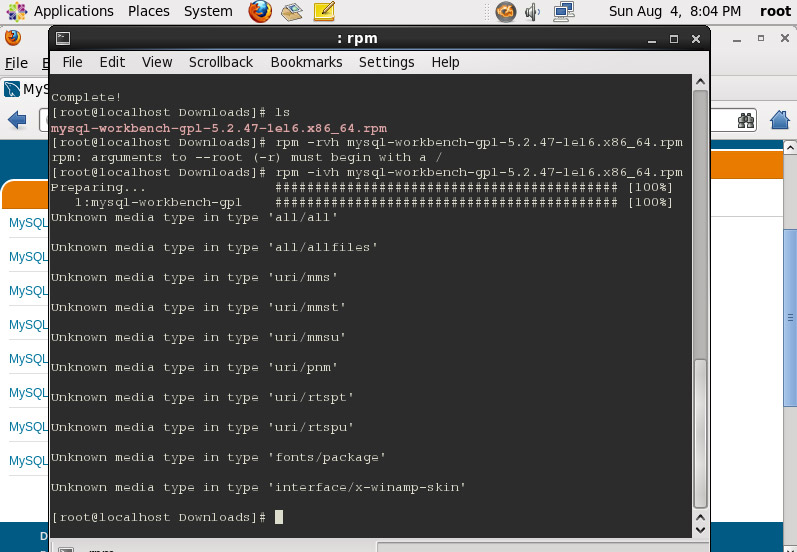Click the 'uri/pnm' warning line

point(194,367)
